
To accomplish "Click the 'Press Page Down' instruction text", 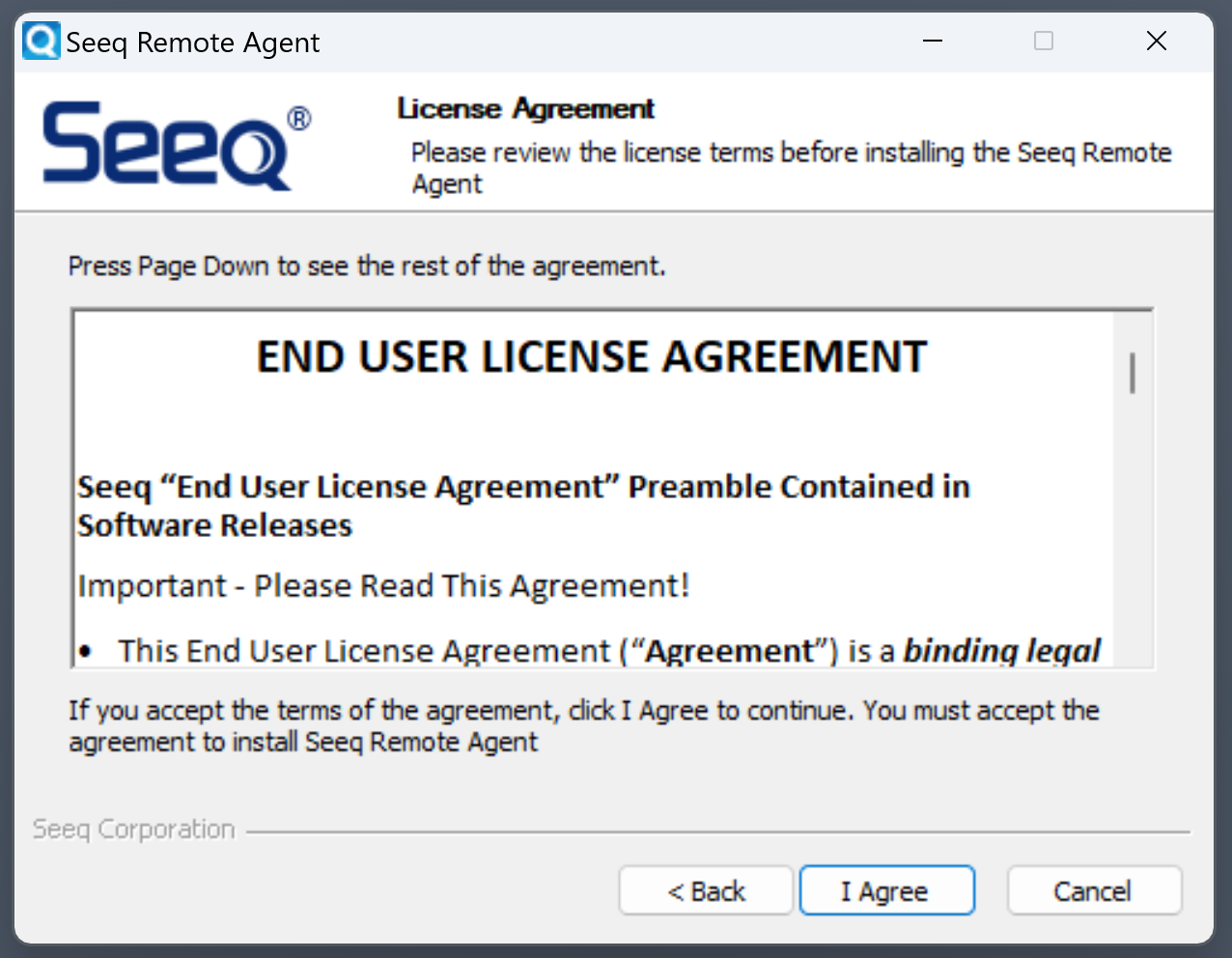I will [x=365, y=266].
